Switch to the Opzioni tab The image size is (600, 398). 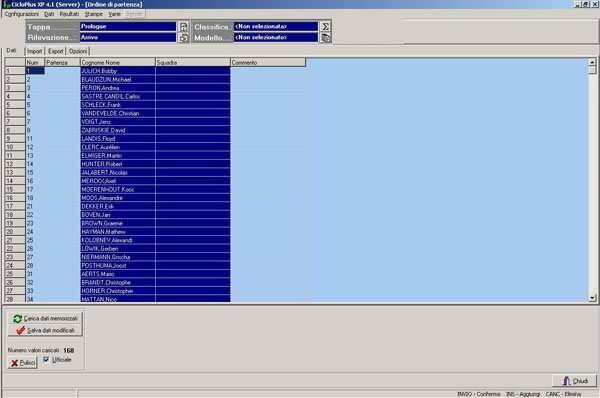(78, 51)
